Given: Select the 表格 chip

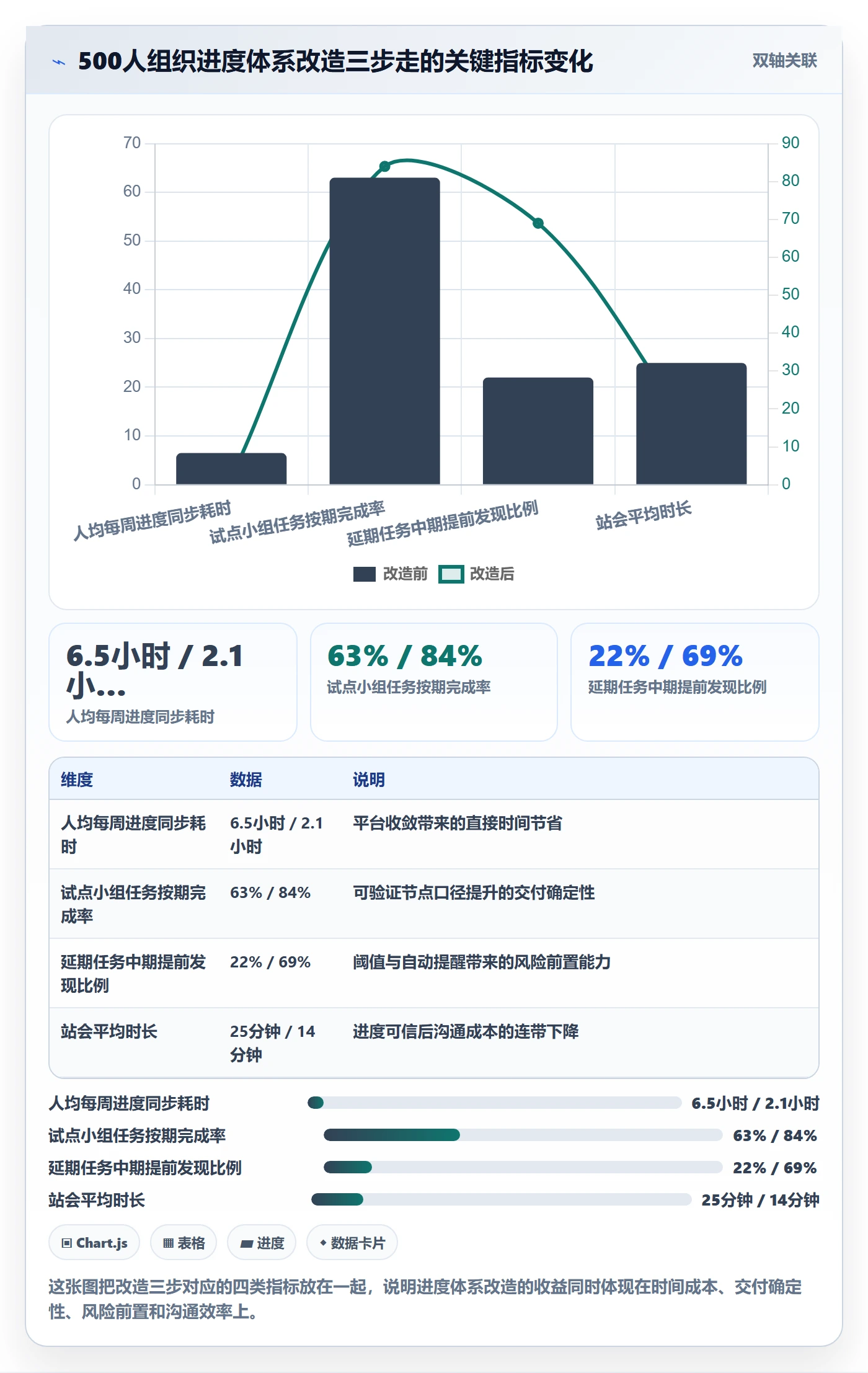Looking at the screenshot, I should [184, 1243].
